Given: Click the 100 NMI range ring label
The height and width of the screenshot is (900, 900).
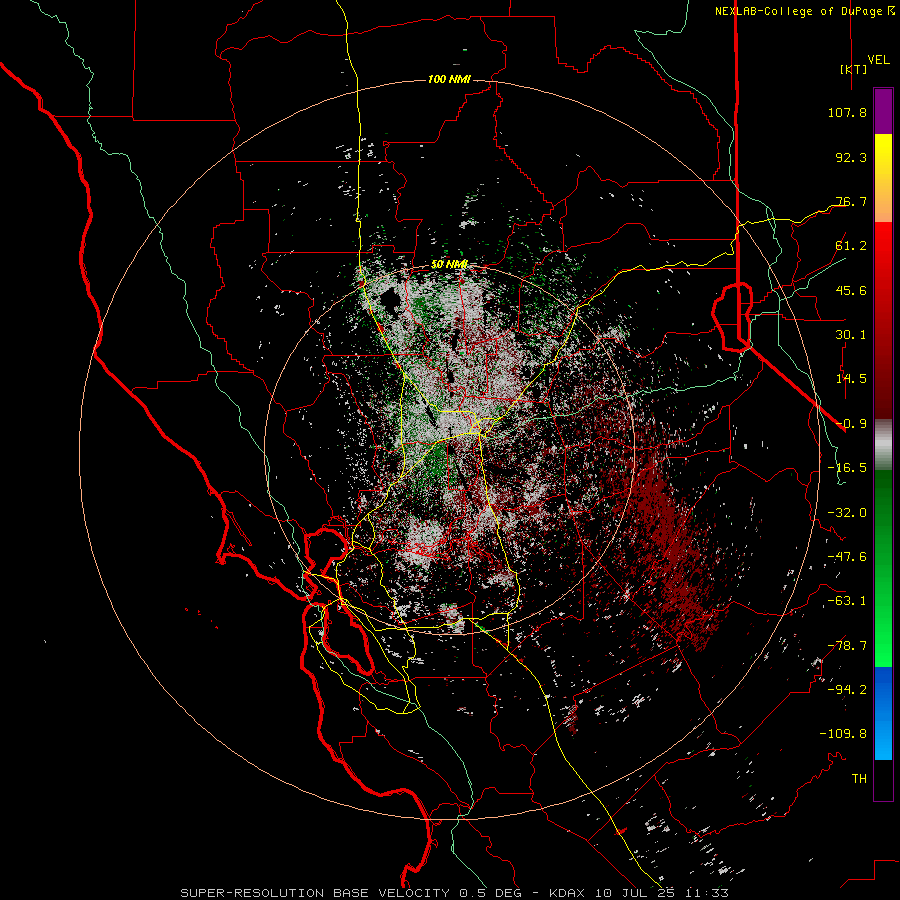Looking at the screenshot, I should [449, 79].
